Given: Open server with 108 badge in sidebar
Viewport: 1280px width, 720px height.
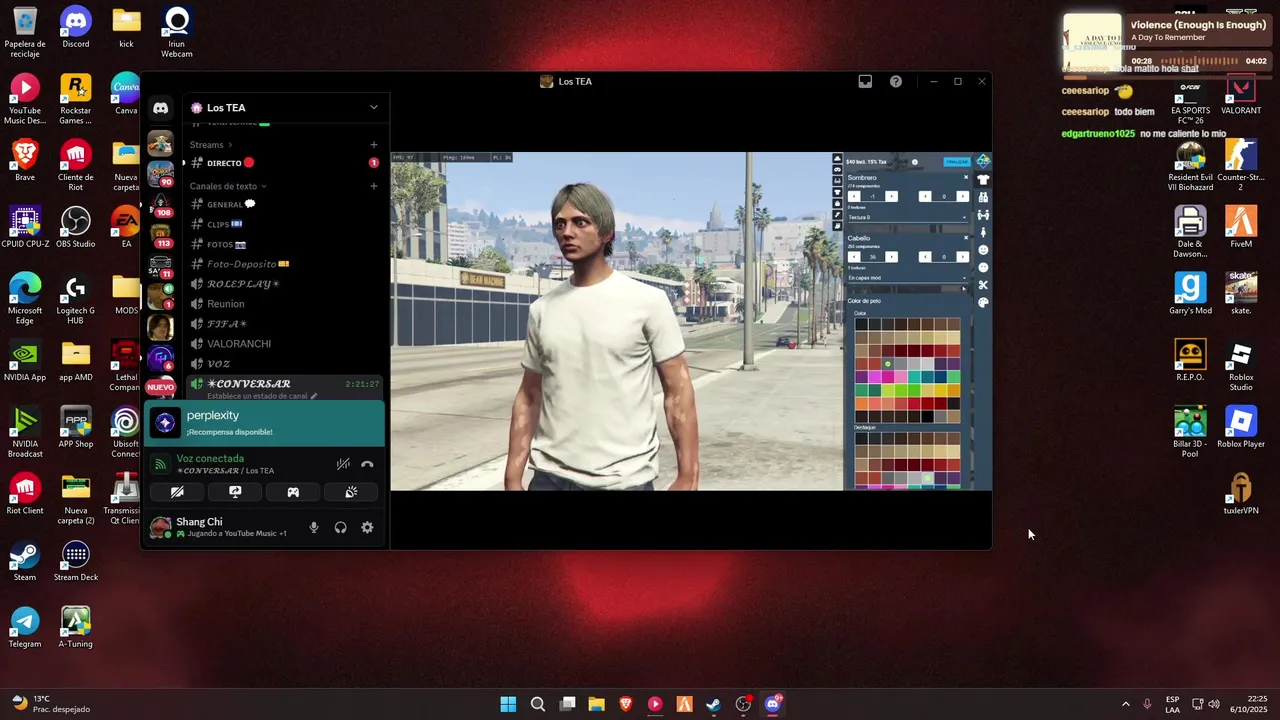Looking at the screenshot, I should point(160,204).
